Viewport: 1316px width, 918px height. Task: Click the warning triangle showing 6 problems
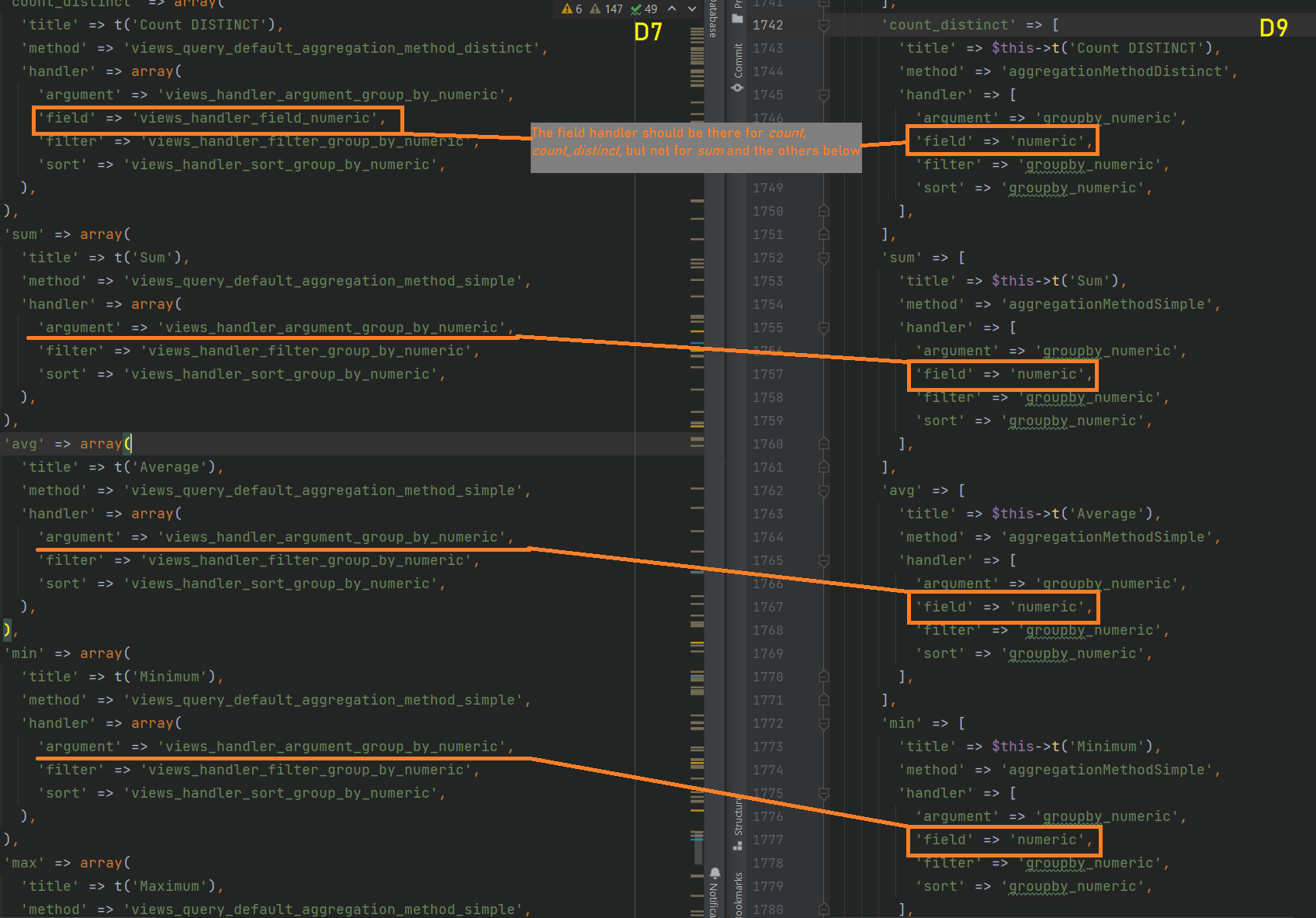[x=566, y=9]
